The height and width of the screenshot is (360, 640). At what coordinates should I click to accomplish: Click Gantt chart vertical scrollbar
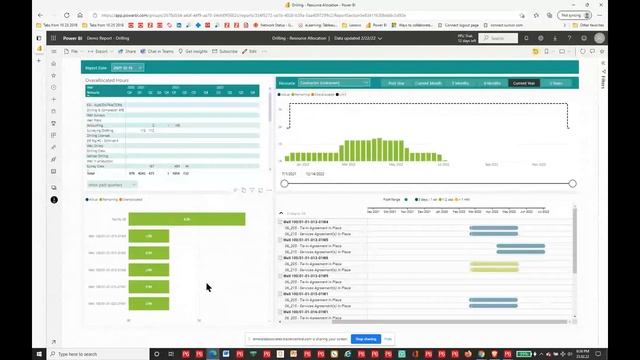(x=575, y=241)
